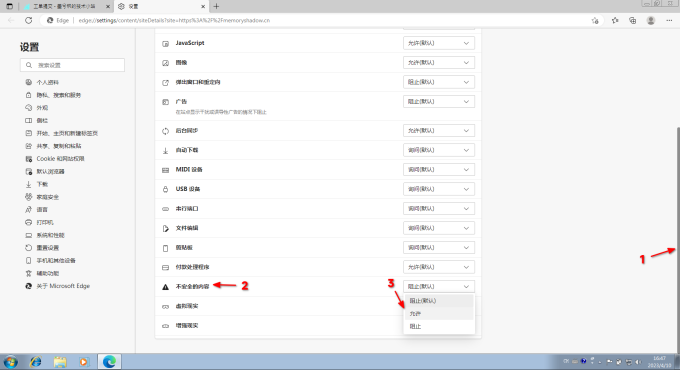680x370 pixels.
Task: Open Windows Media Player from taskbar
Action: 84,361
